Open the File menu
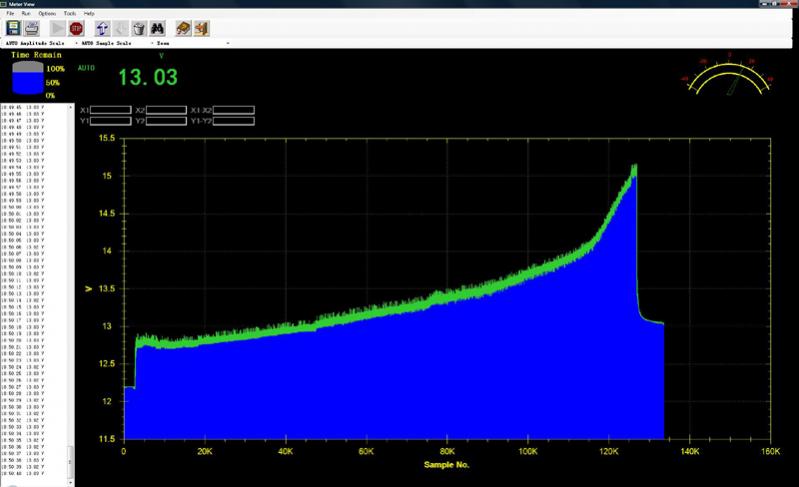This screenshot has height=487, width=799. (10, 13)
